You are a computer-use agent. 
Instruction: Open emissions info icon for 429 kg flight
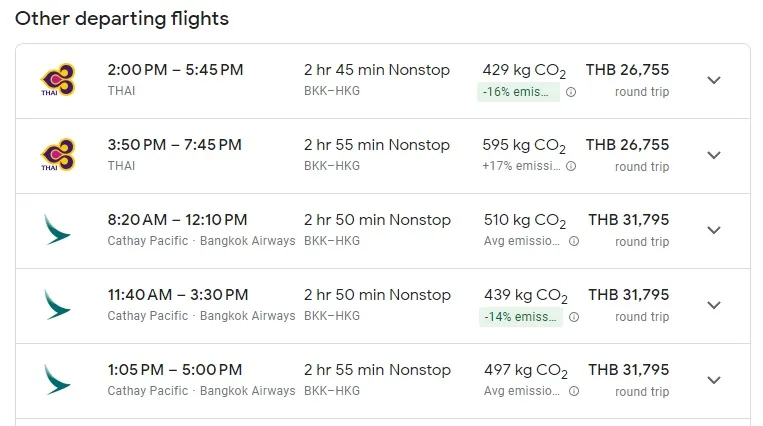(571, 92)
